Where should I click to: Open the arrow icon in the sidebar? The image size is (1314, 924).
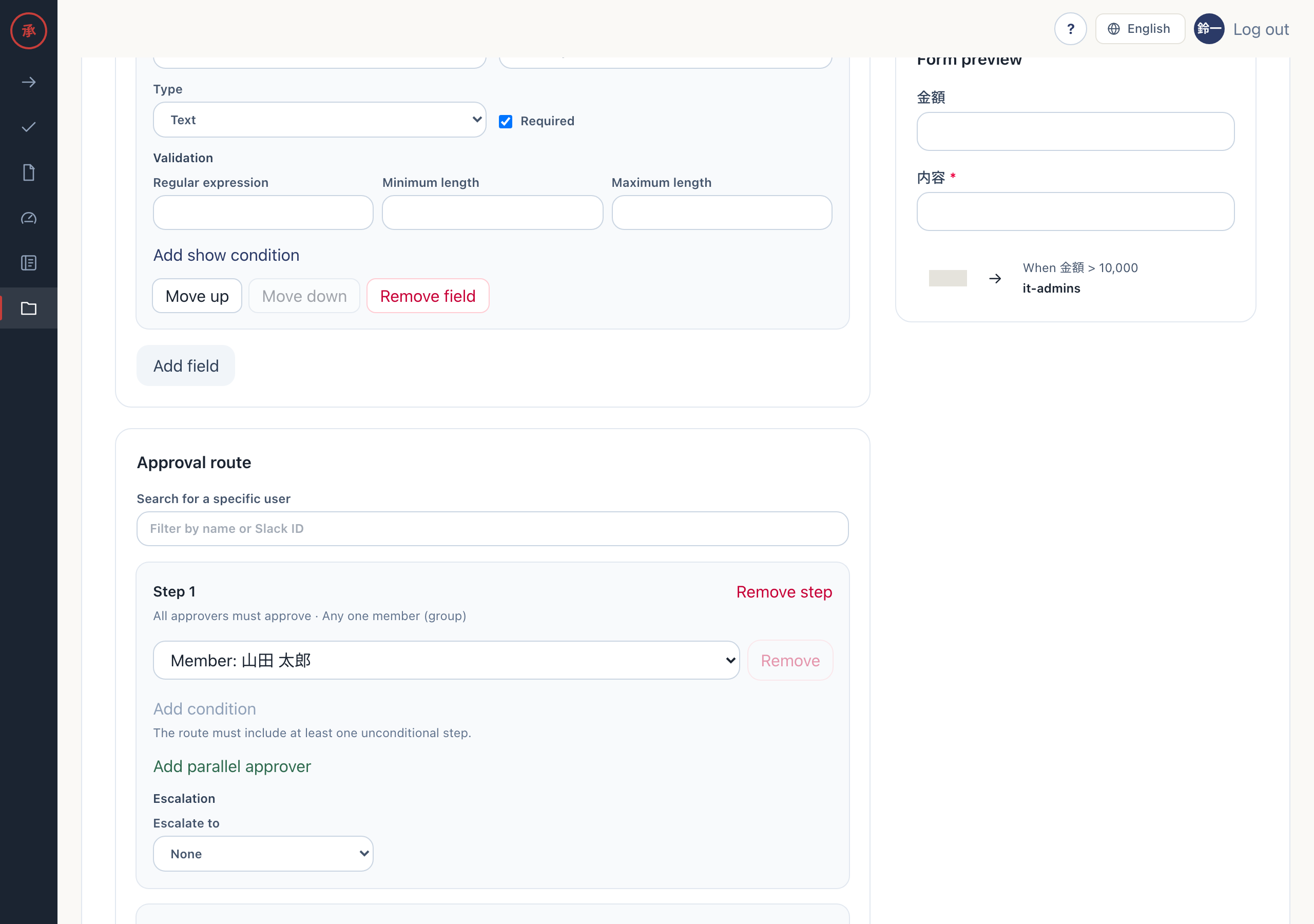pyautogui.click(x=29, y=83)
